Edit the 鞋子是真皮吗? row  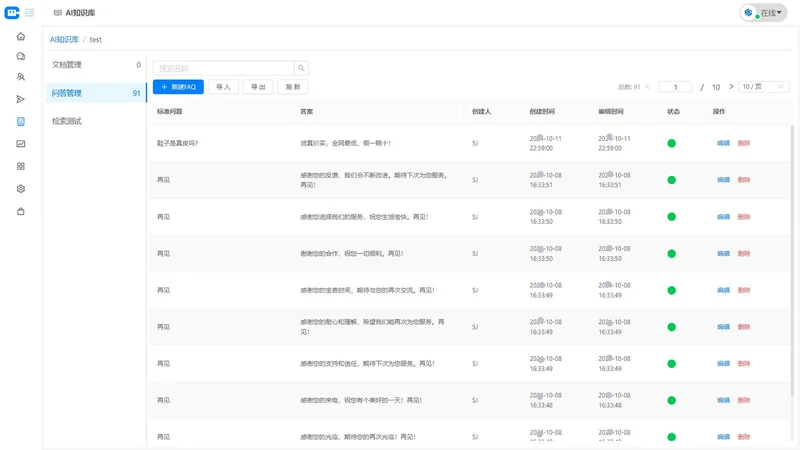click(723, 143)
